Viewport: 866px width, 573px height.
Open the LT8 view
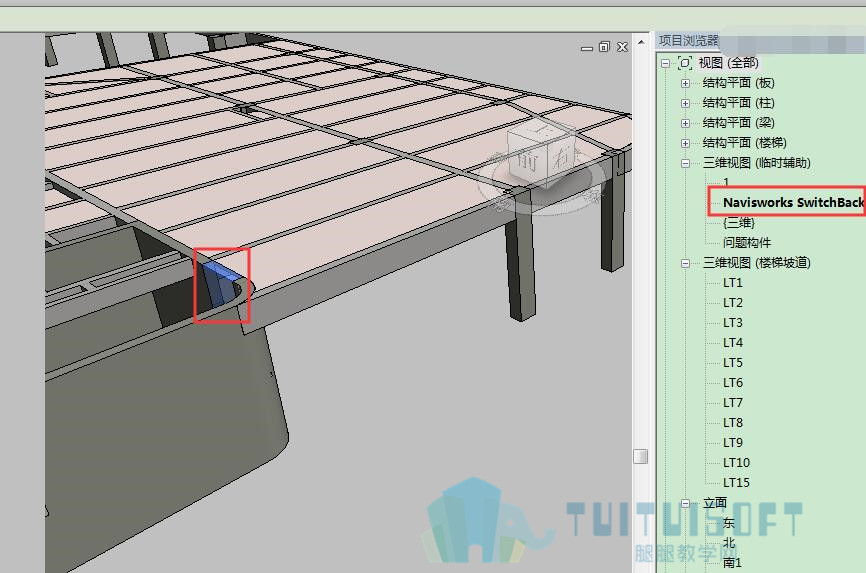pyautogui.click(x=733, y=423)
